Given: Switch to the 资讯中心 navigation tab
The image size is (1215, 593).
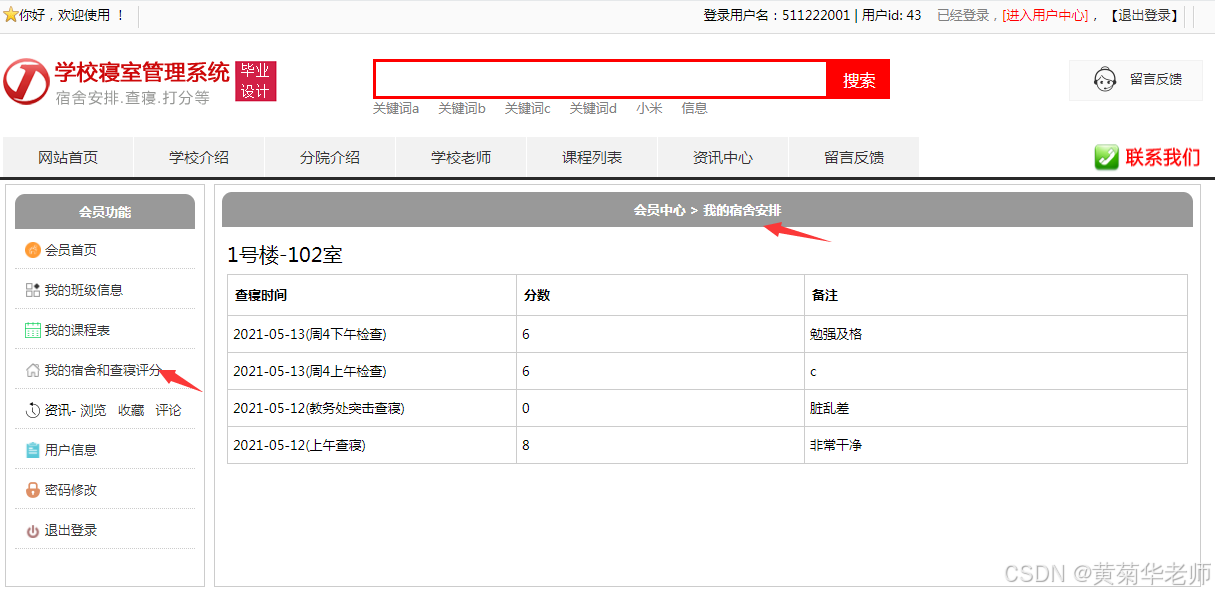Looking at the screenshot, I should [722, 157].
